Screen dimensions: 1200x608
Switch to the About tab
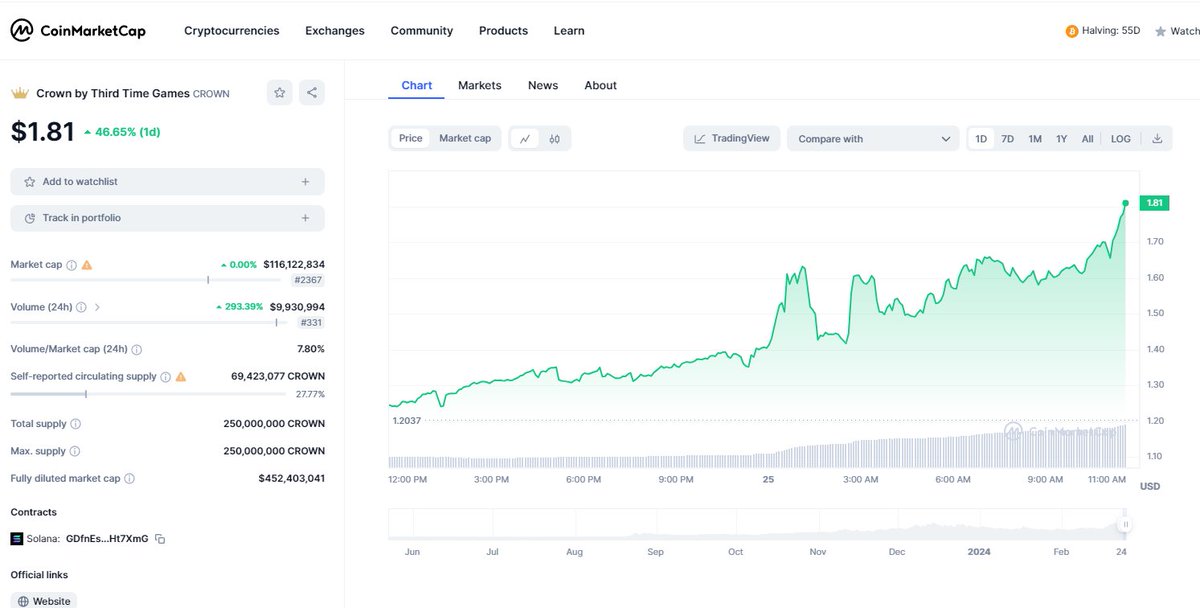601,85
